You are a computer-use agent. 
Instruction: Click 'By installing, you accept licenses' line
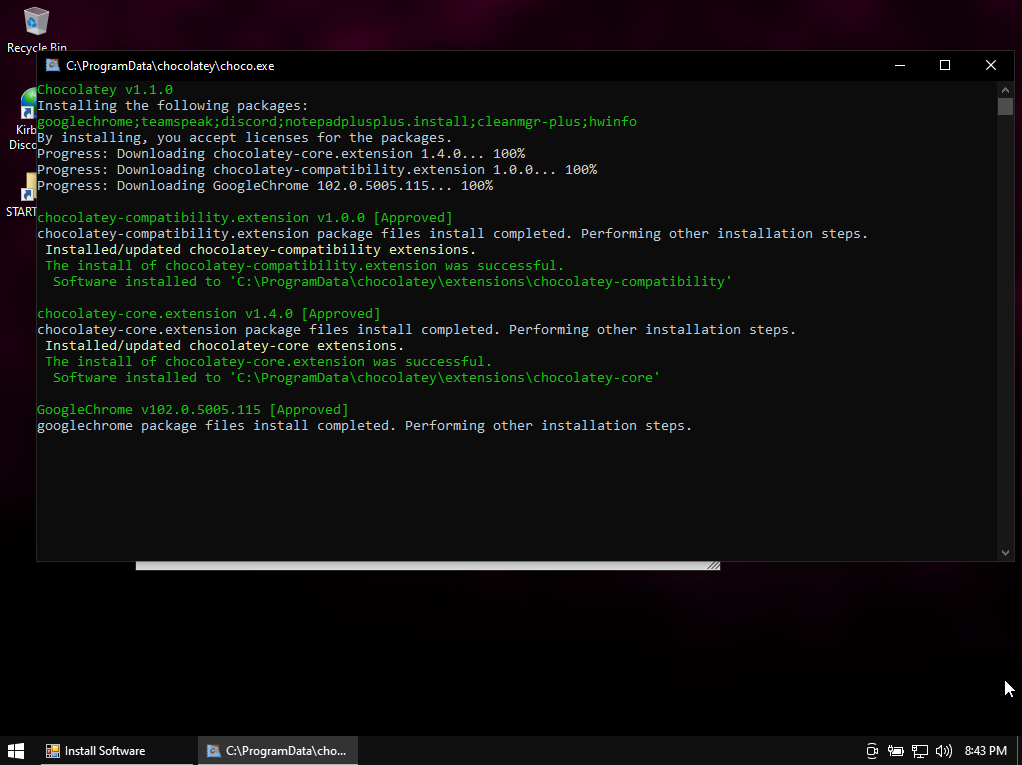[244, 137]
